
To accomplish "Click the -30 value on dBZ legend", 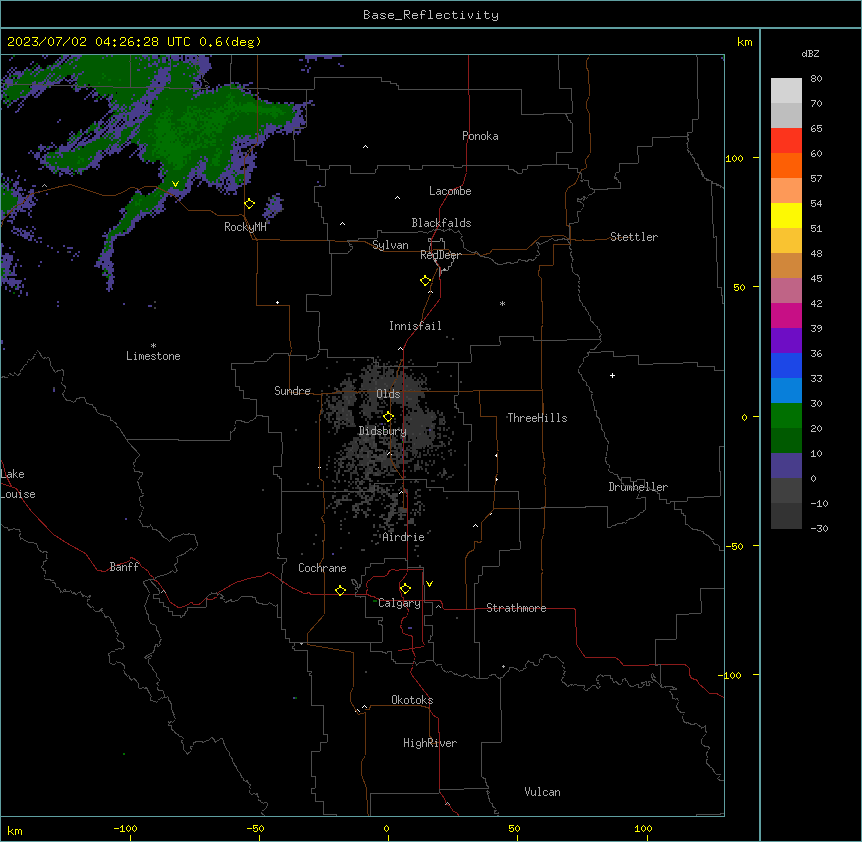I will pyautogui.click(x=819, y=529).
